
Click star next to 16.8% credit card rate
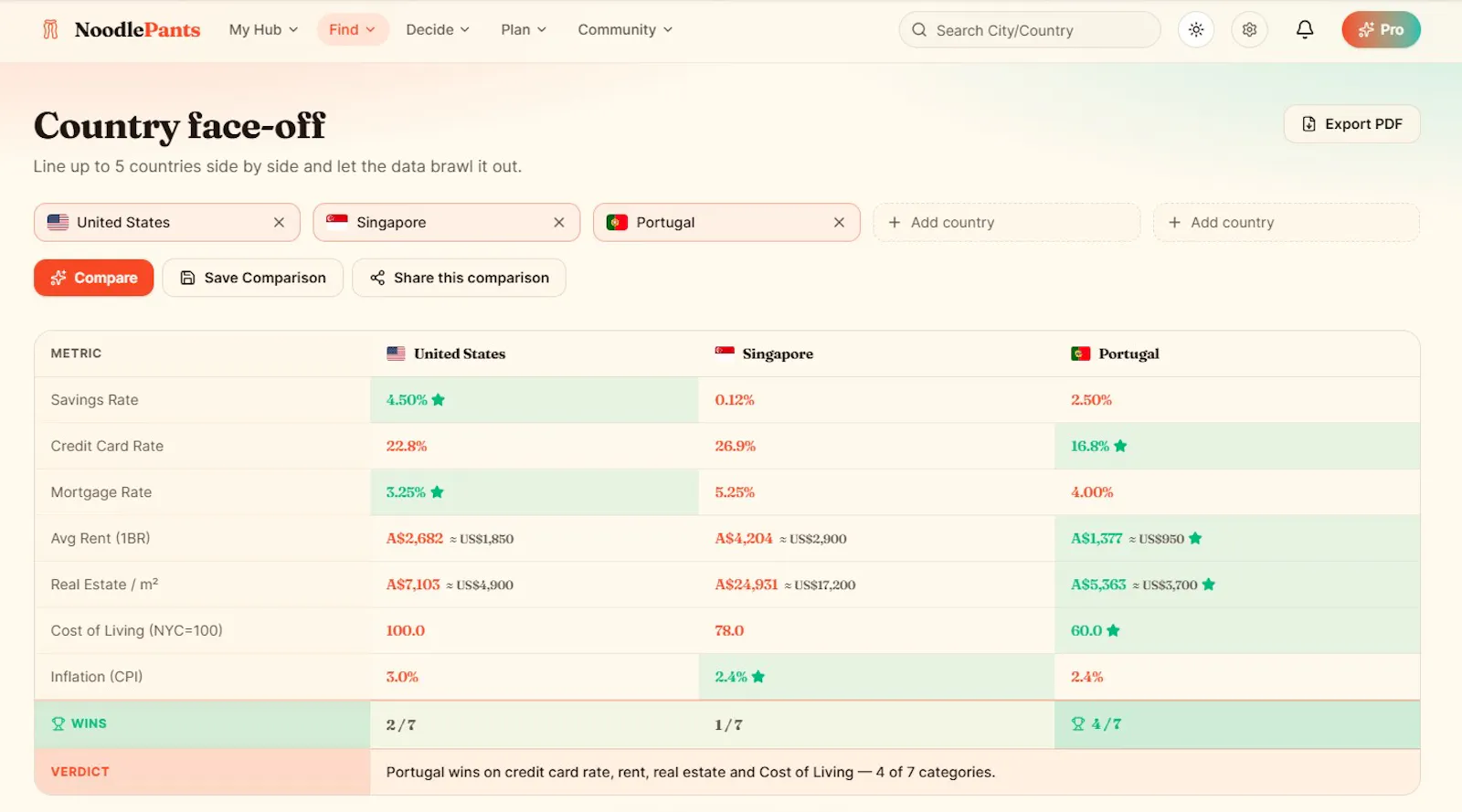pos(1120,446)
